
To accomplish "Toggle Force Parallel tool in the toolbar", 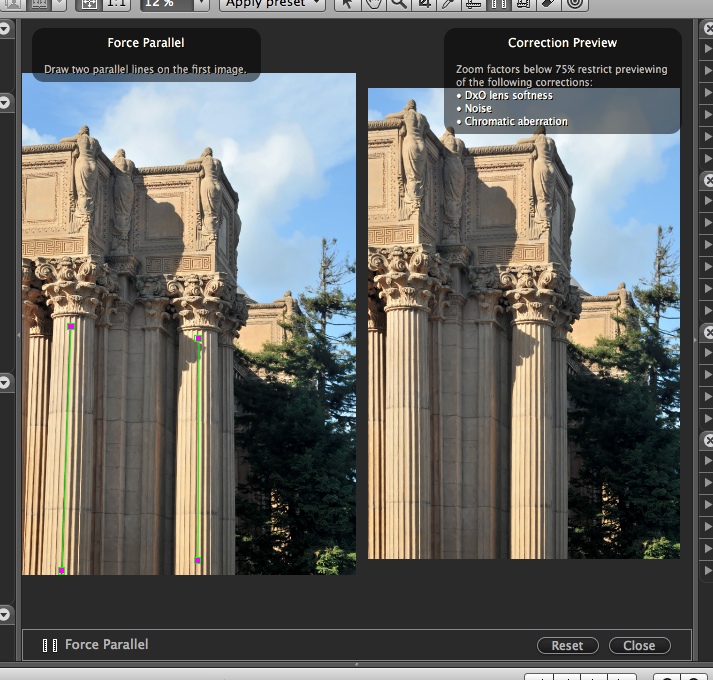I will coord(499,3).
